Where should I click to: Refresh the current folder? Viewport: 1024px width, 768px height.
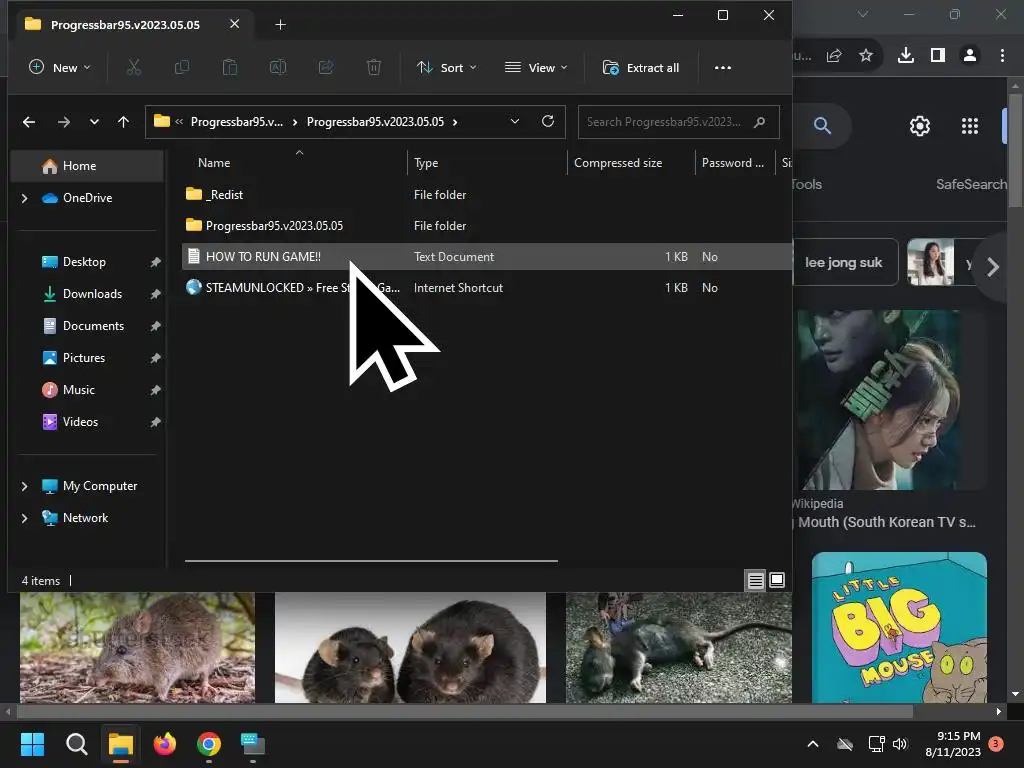click(x=548, y=121)
